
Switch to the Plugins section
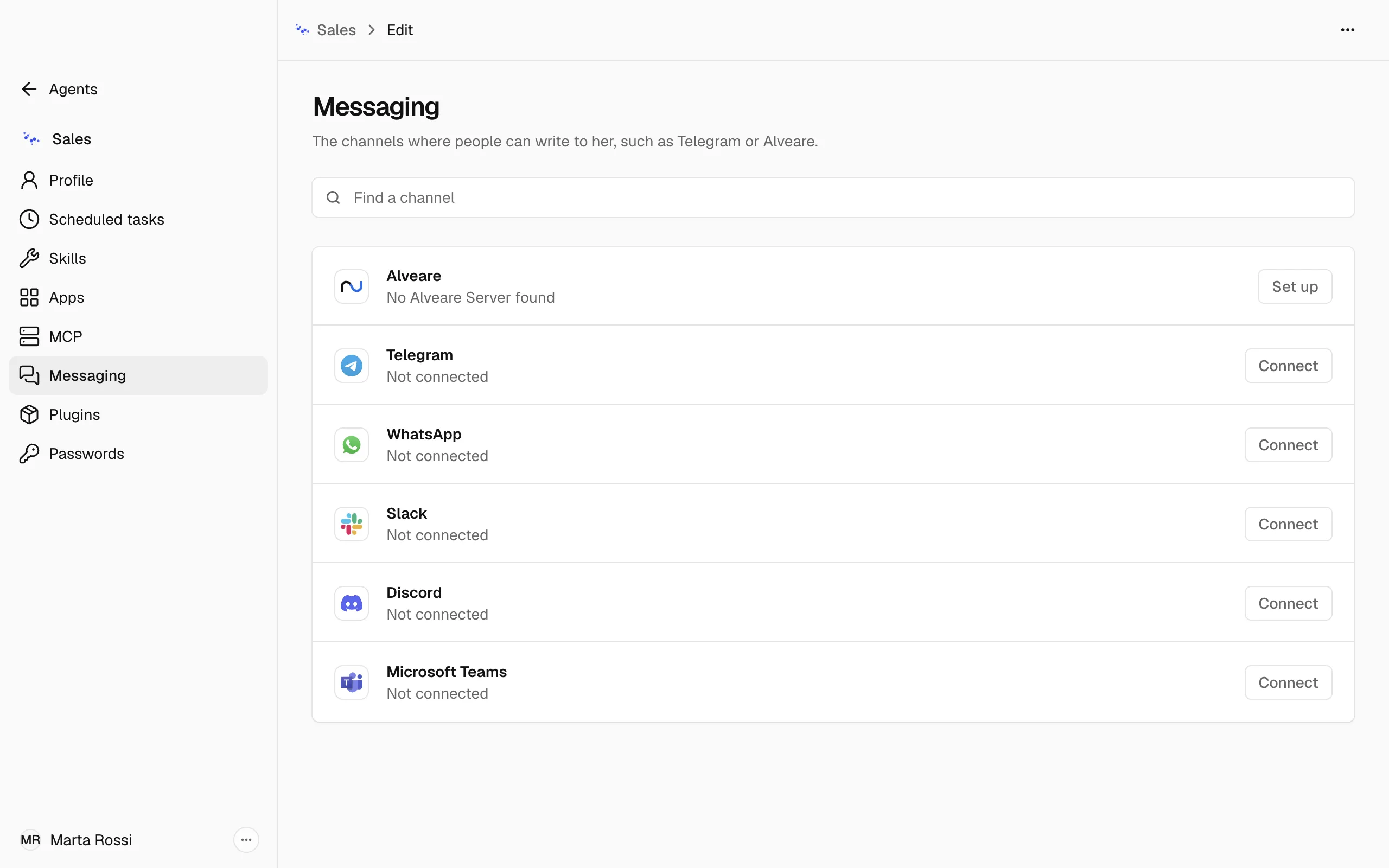[x=138, y=414]
